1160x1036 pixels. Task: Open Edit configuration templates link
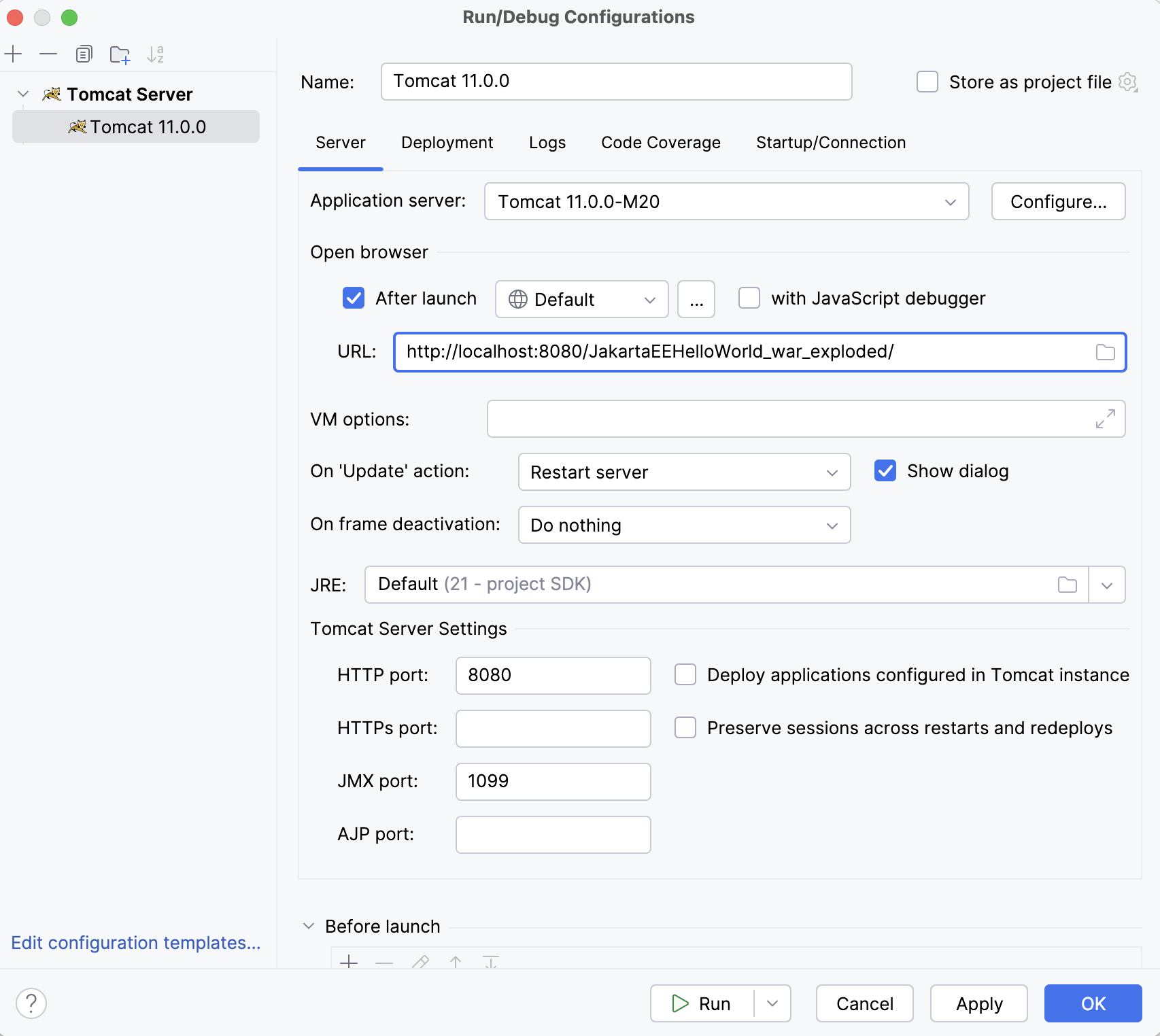pos(136,943)
